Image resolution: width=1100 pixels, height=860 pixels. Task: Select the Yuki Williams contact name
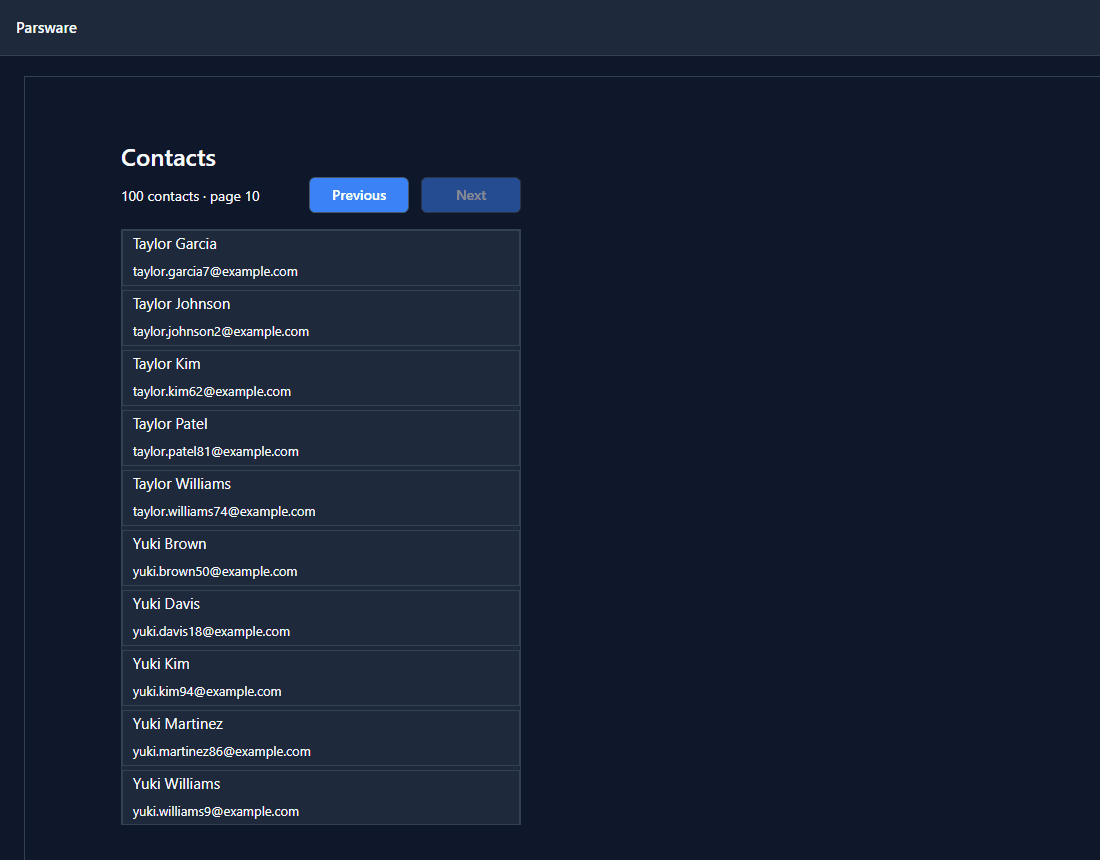point(177,784)
